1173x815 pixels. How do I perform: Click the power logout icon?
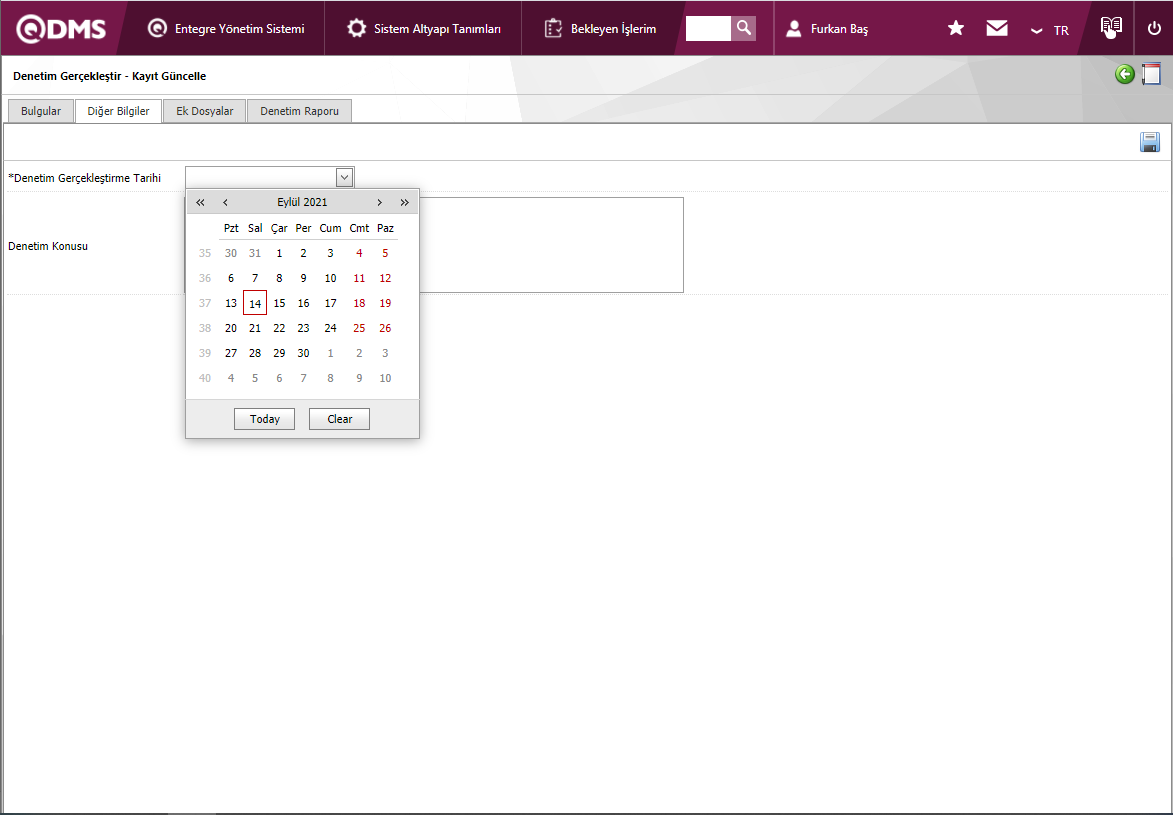click(x=1154, y=28)
